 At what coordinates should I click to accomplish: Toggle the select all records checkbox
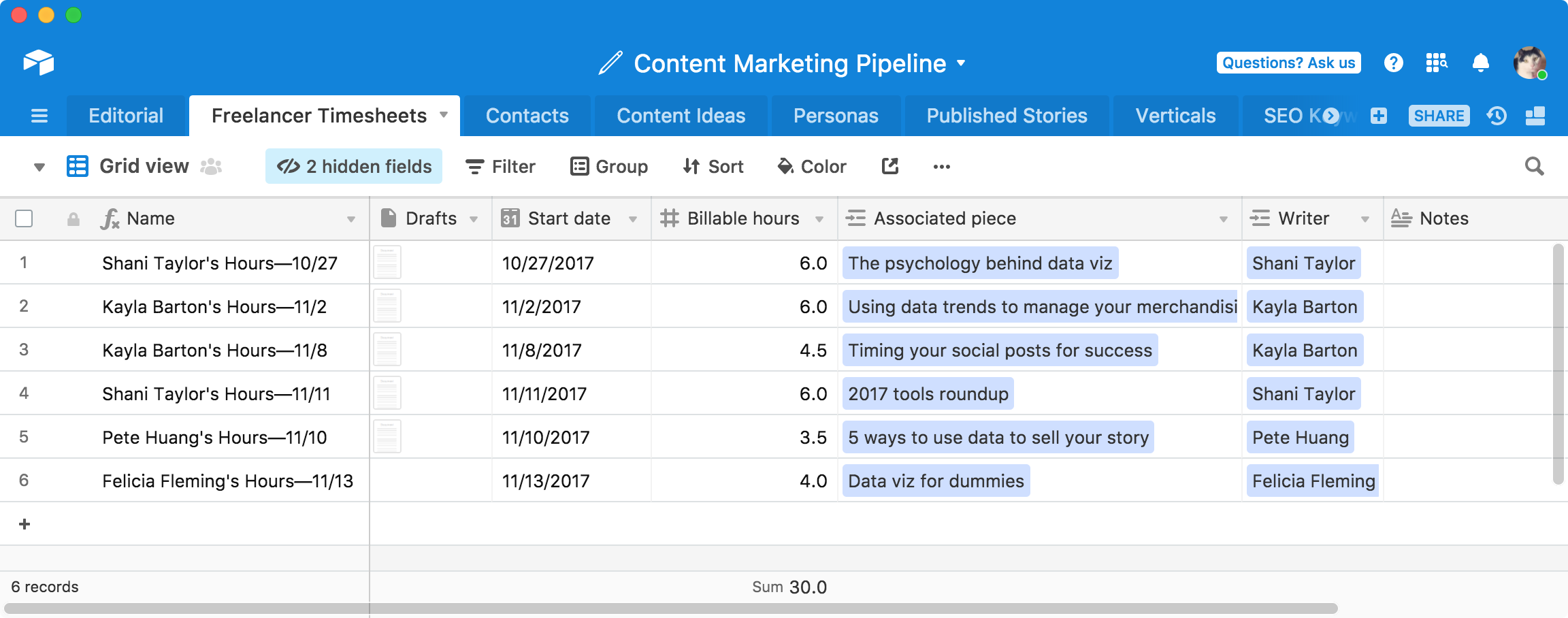point(24,218)
